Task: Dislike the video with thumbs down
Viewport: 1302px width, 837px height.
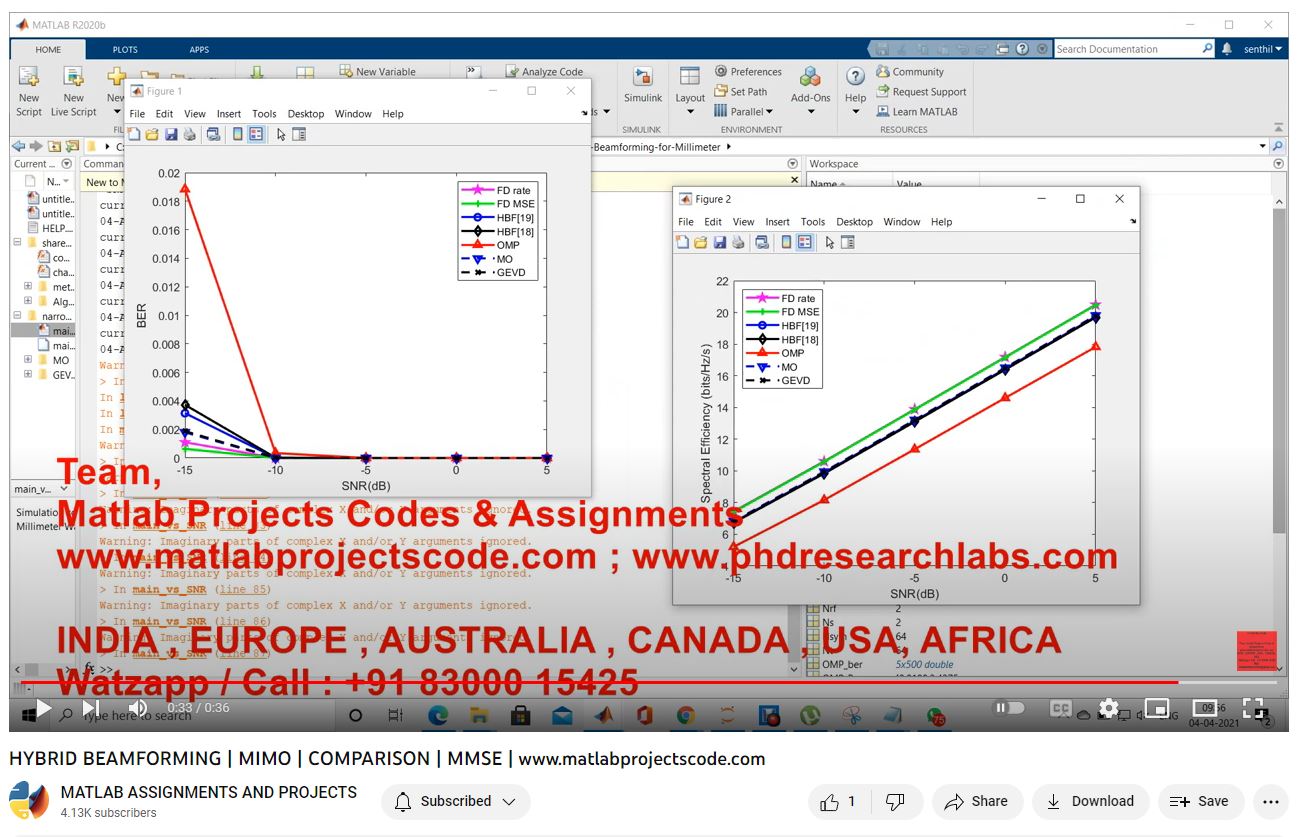Action: (x=896, y=801)
